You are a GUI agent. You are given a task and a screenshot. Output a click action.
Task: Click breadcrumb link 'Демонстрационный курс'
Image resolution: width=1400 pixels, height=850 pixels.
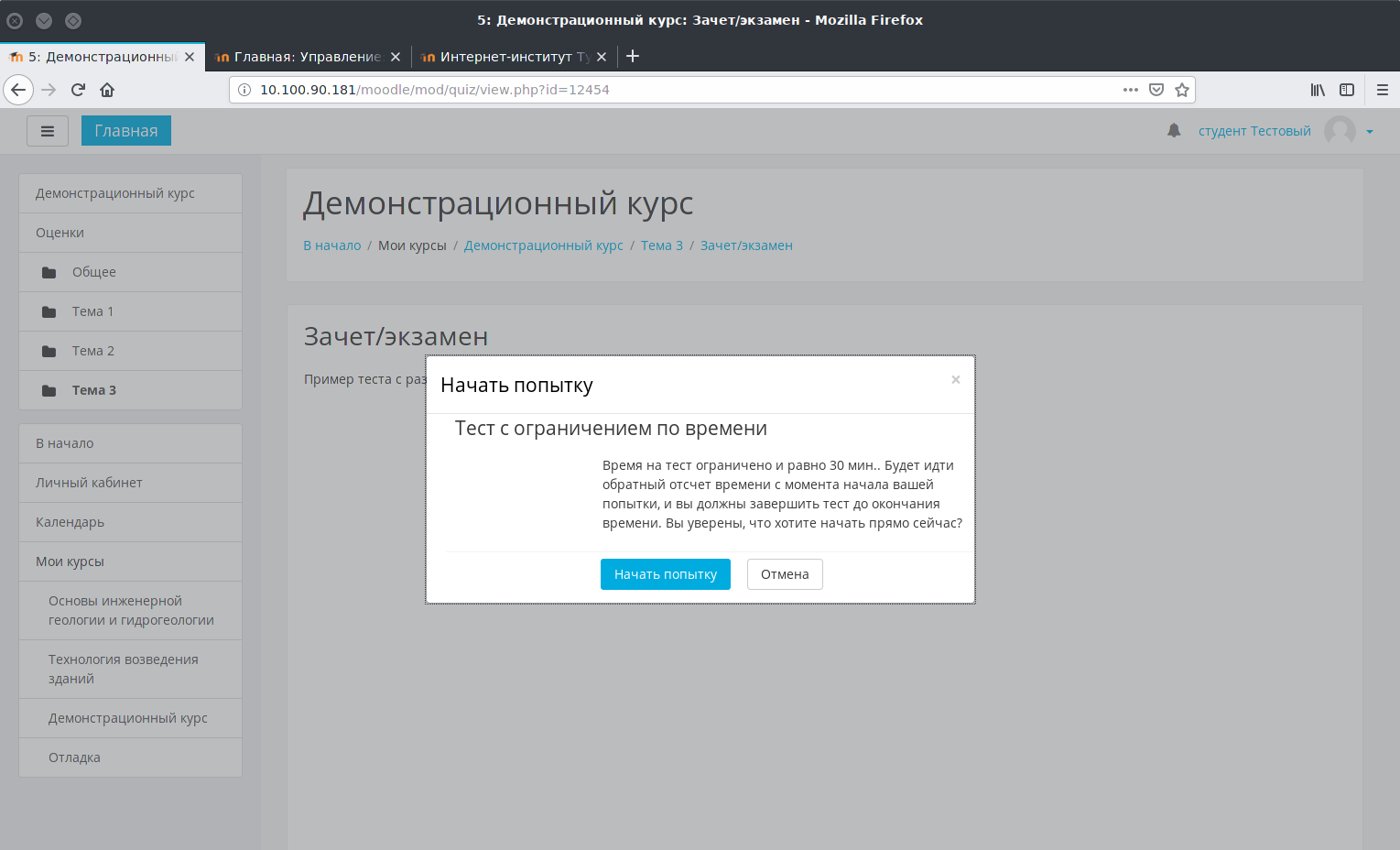[544, 245]
